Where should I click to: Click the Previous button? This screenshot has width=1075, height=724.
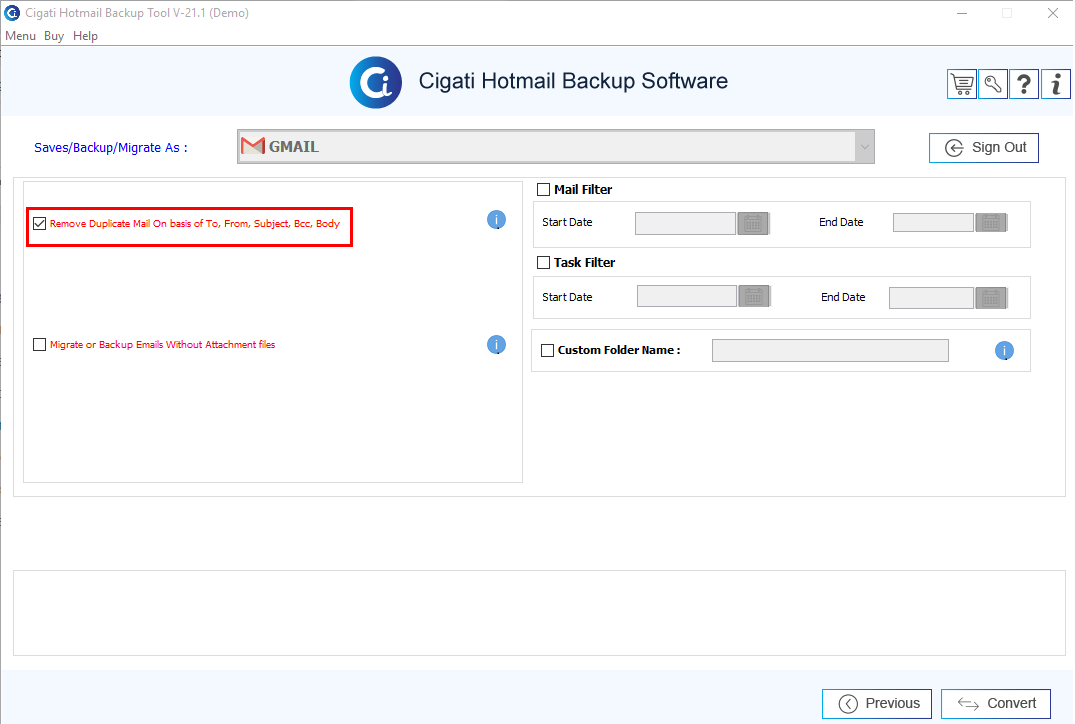pos(877,703)
